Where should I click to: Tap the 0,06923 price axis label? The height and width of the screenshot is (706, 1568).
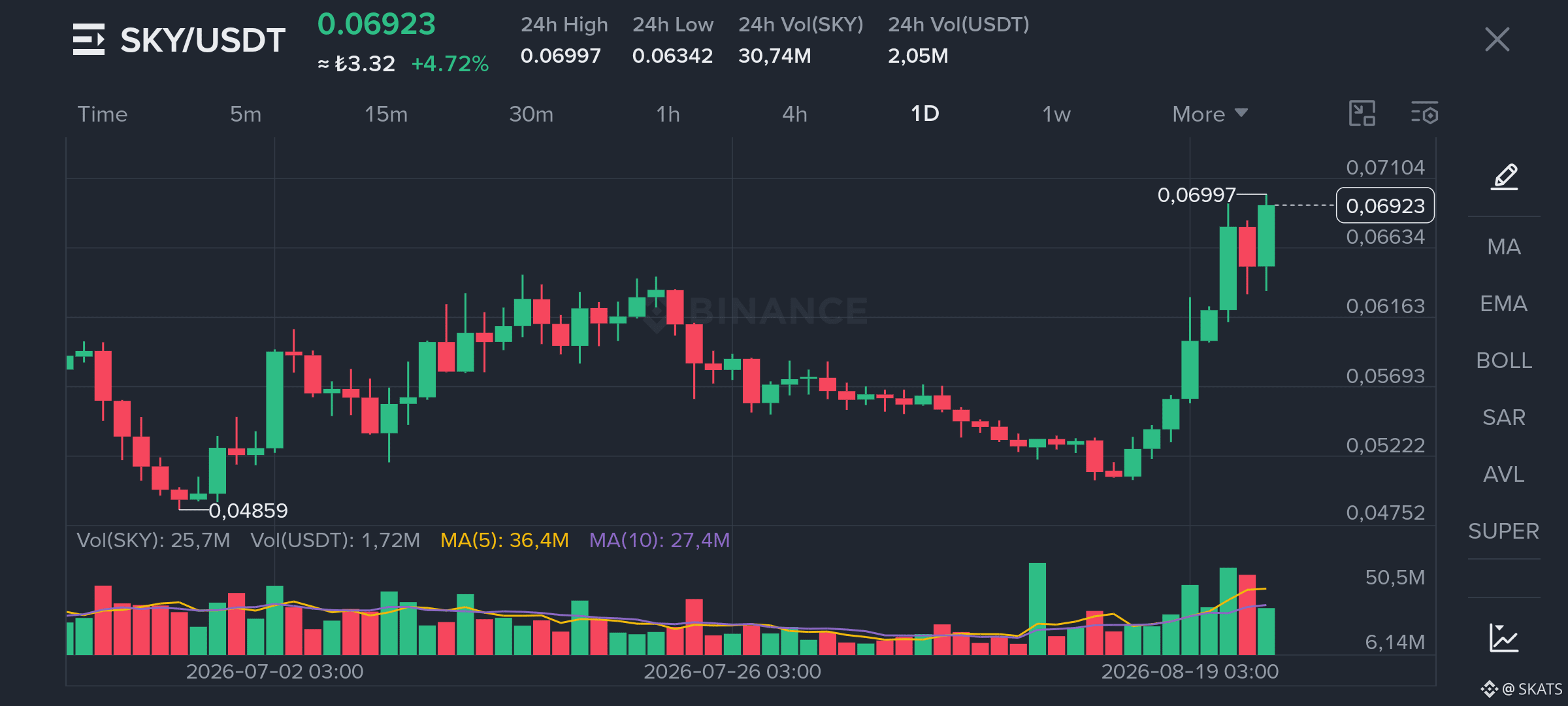pyautogui.click(x=1385, y=206)
